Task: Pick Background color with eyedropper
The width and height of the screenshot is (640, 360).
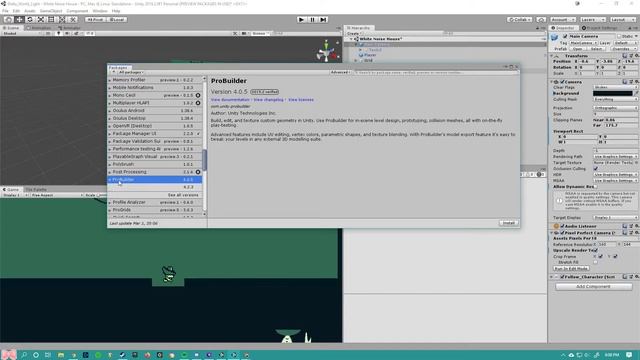Action: [636, 93]
